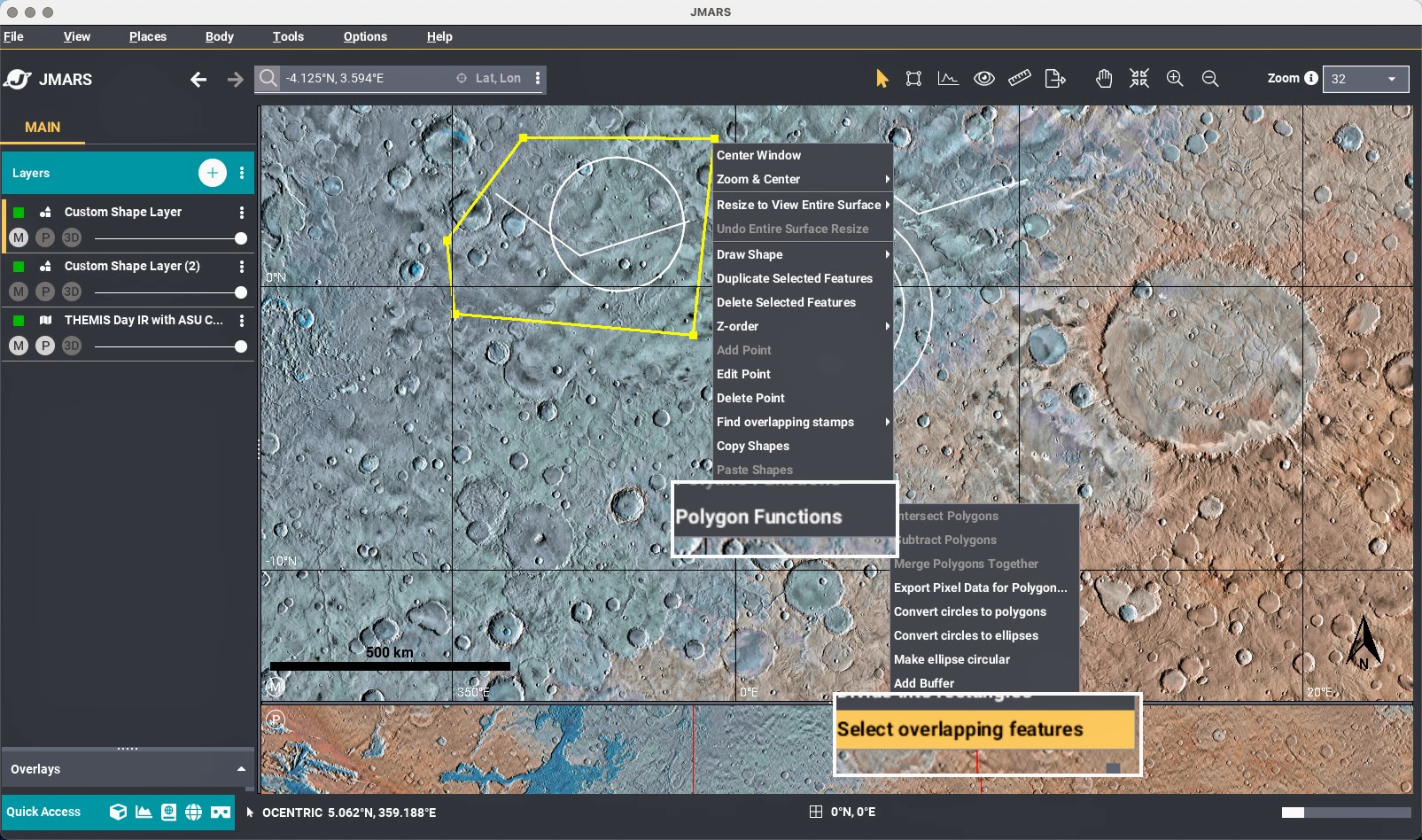1422x840 pixels.
Task: Click Select overlapping features option
Action: click(x=960, y=729)
